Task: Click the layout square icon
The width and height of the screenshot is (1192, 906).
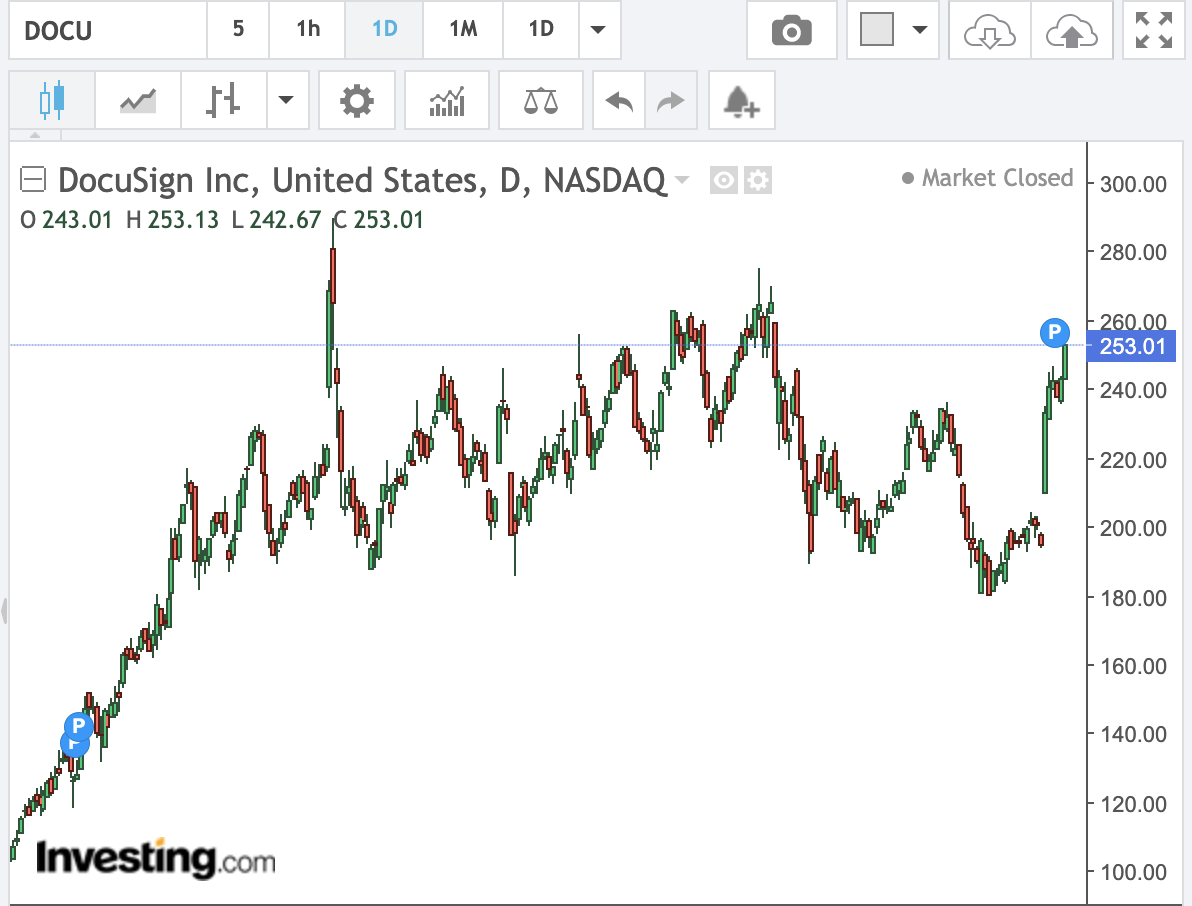Action: pos(877,30)
